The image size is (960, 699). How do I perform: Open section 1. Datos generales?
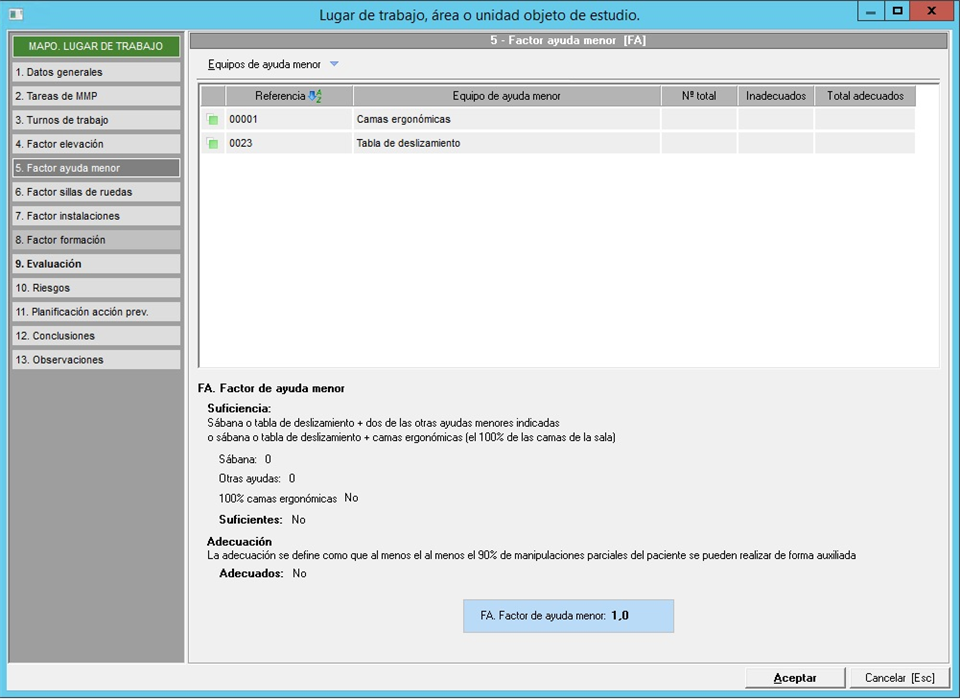tap(96, 72)
